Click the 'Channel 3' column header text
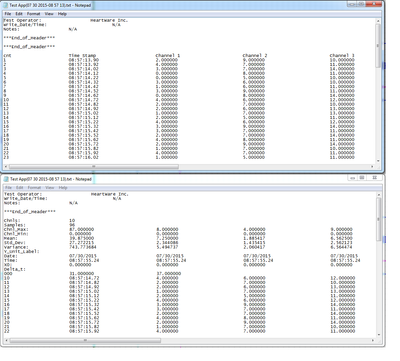This screenshot has width=400, height=361. [x=342, y=55]
